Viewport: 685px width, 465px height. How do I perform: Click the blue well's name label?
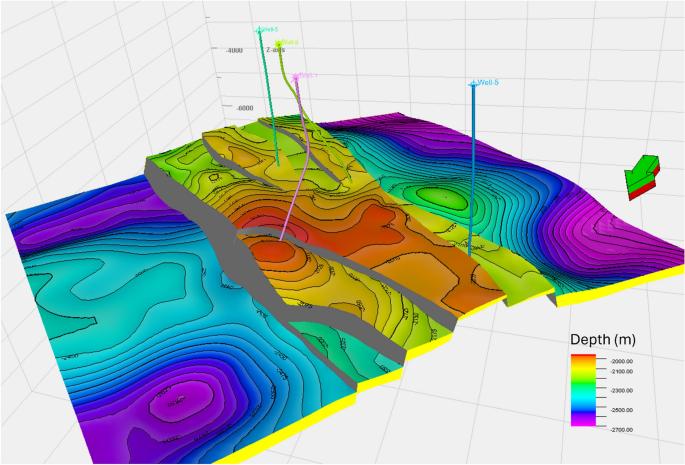click(x=488, y=83)
